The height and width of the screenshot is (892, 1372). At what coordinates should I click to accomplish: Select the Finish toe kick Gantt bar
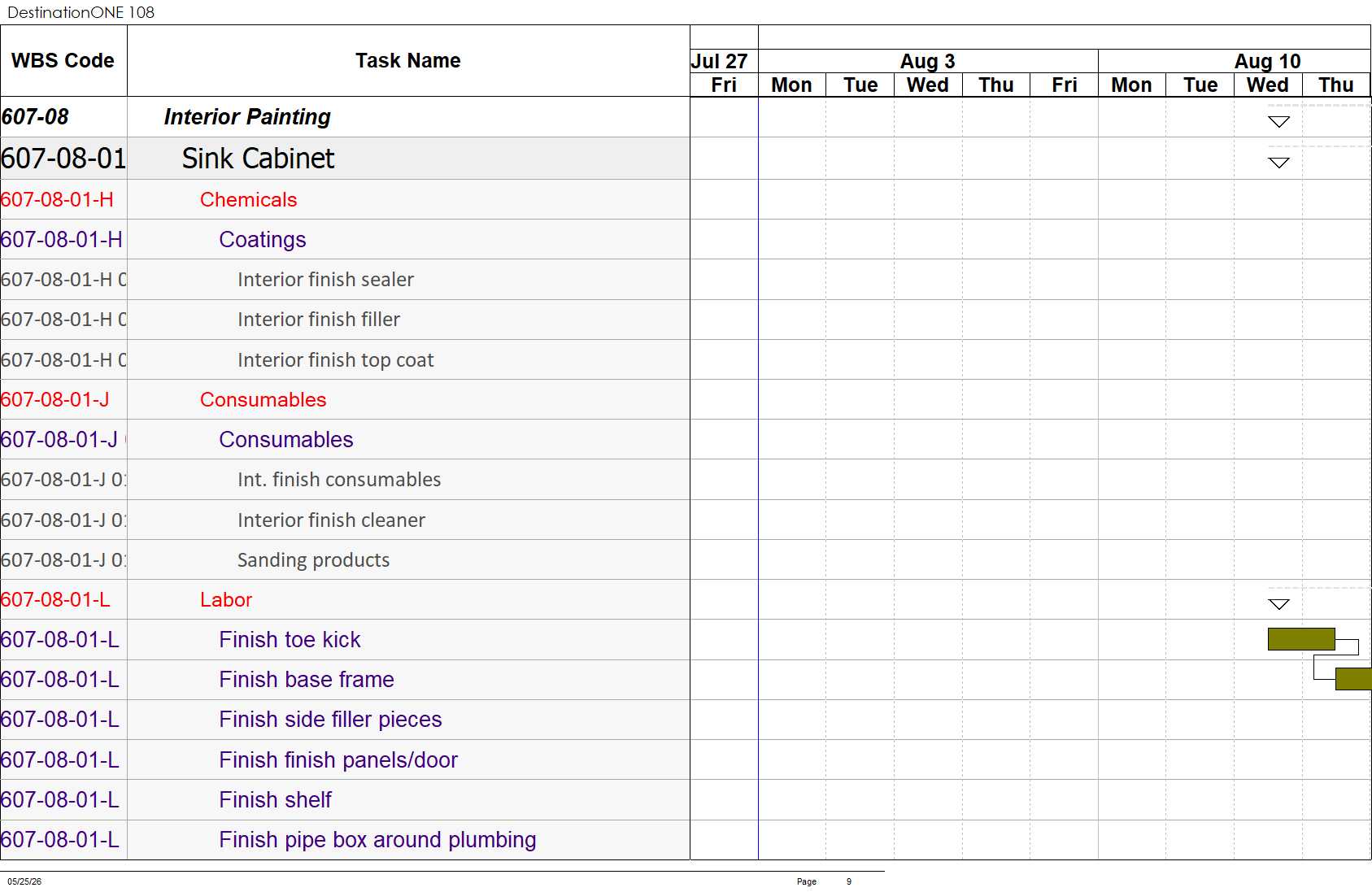coord(1301,639)
